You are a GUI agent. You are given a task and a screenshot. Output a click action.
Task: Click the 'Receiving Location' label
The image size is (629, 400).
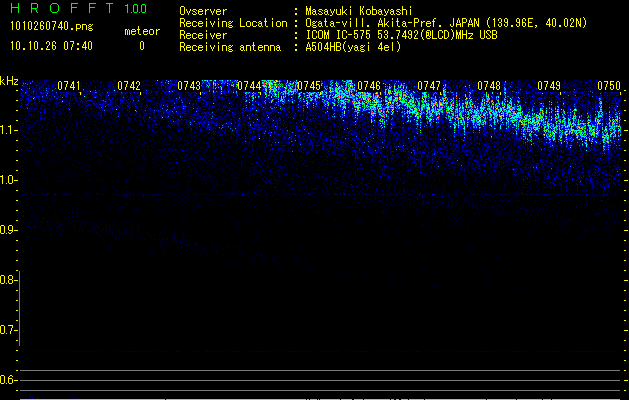[233, 23]
